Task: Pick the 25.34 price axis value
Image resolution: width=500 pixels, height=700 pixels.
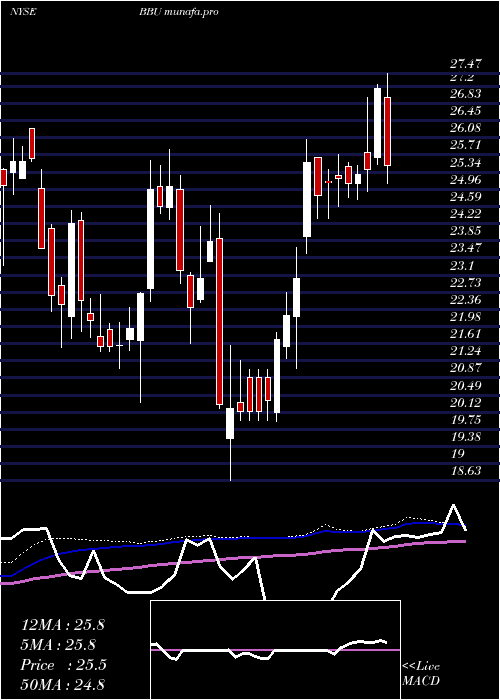Action: 466,163
